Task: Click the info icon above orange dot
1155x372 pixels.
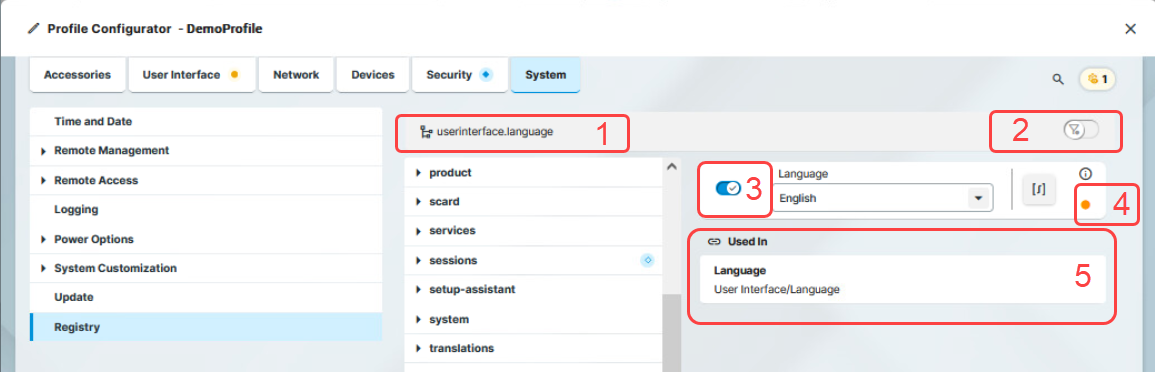Action: tap(1085, 174)
